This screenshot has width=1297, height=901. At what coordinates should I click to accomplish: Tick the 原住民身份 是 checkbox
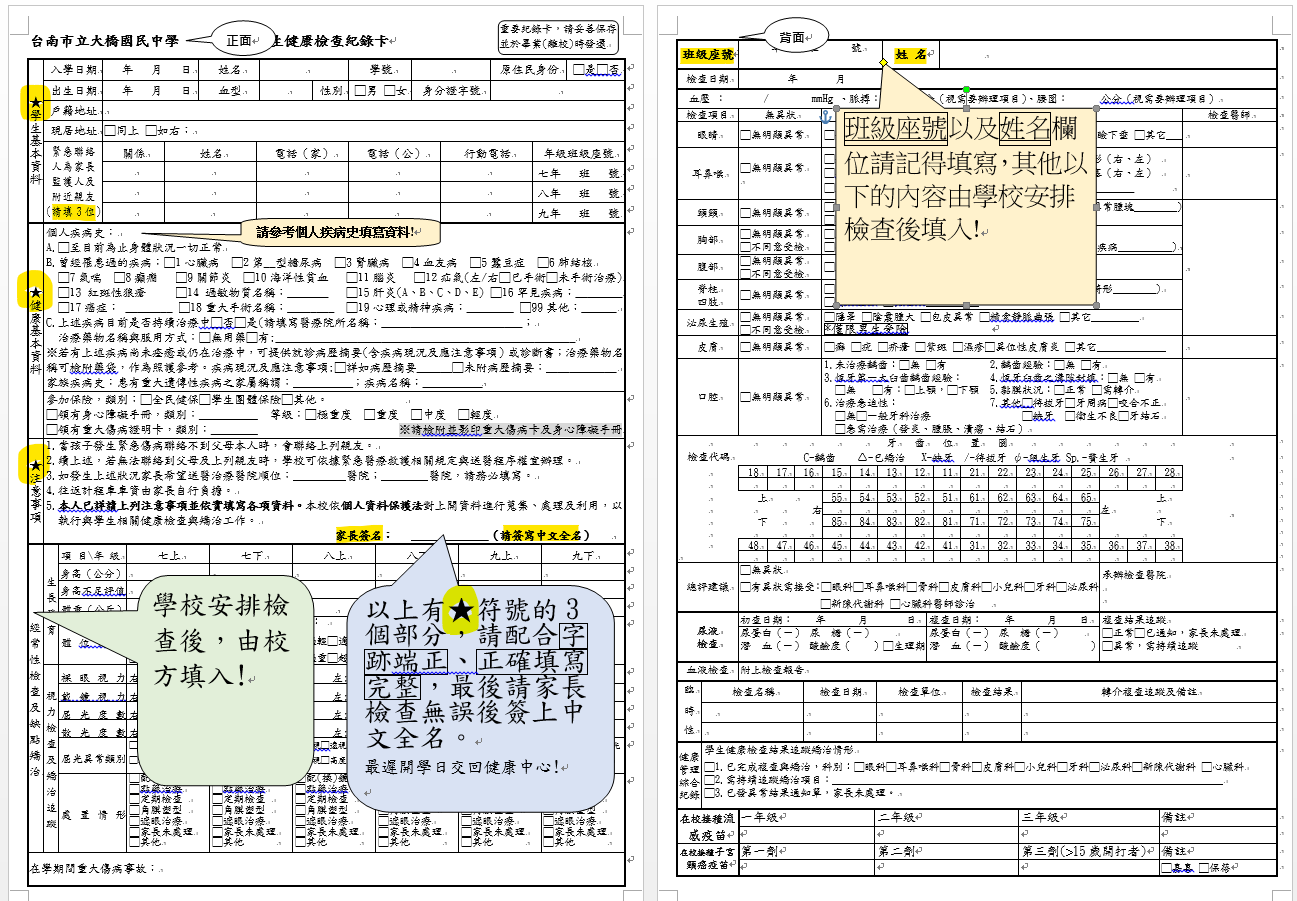click(579, 70)
